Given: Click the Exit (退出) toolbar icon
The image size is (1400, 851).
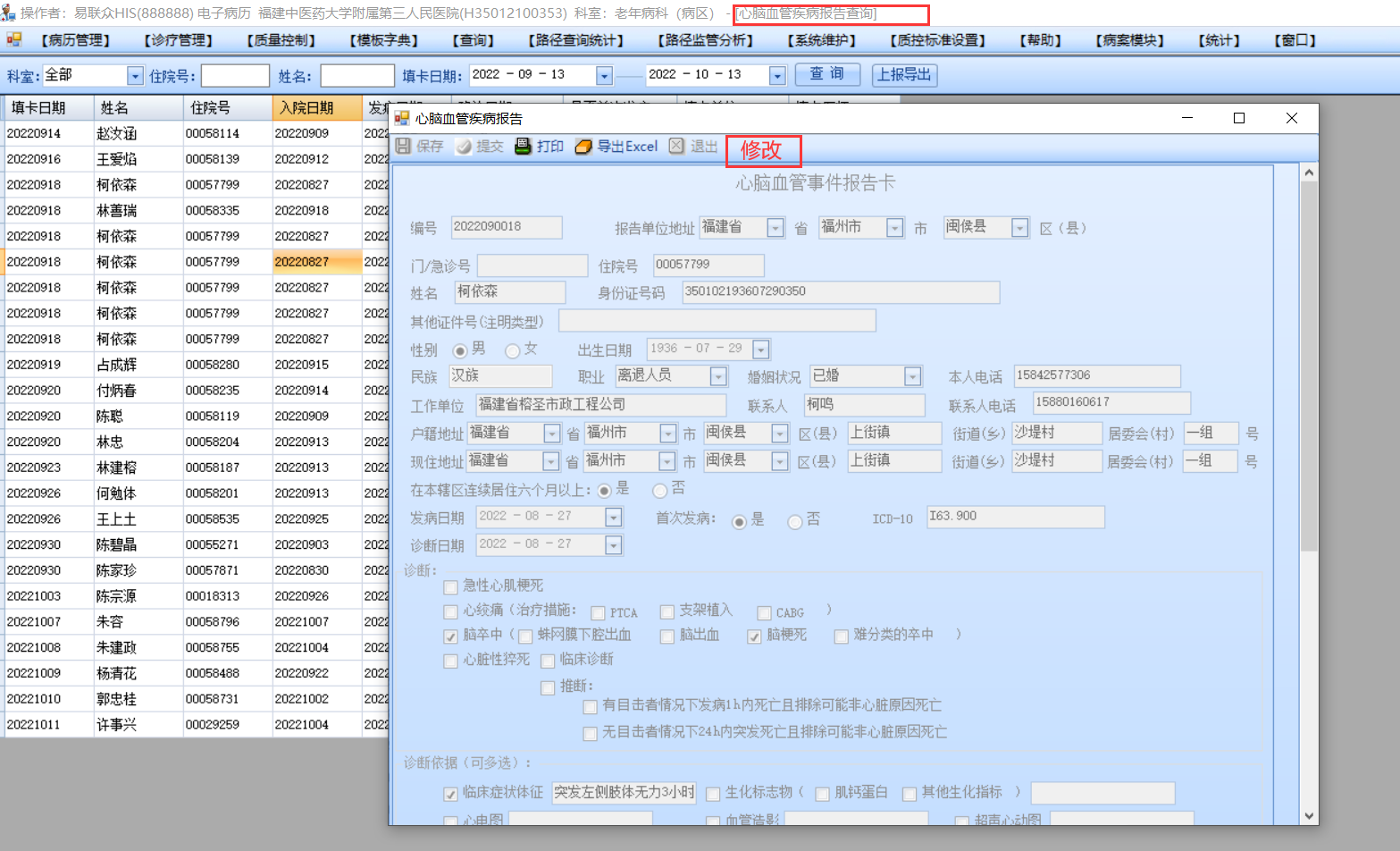Looking at the screenshot, I should pos(677,147).
